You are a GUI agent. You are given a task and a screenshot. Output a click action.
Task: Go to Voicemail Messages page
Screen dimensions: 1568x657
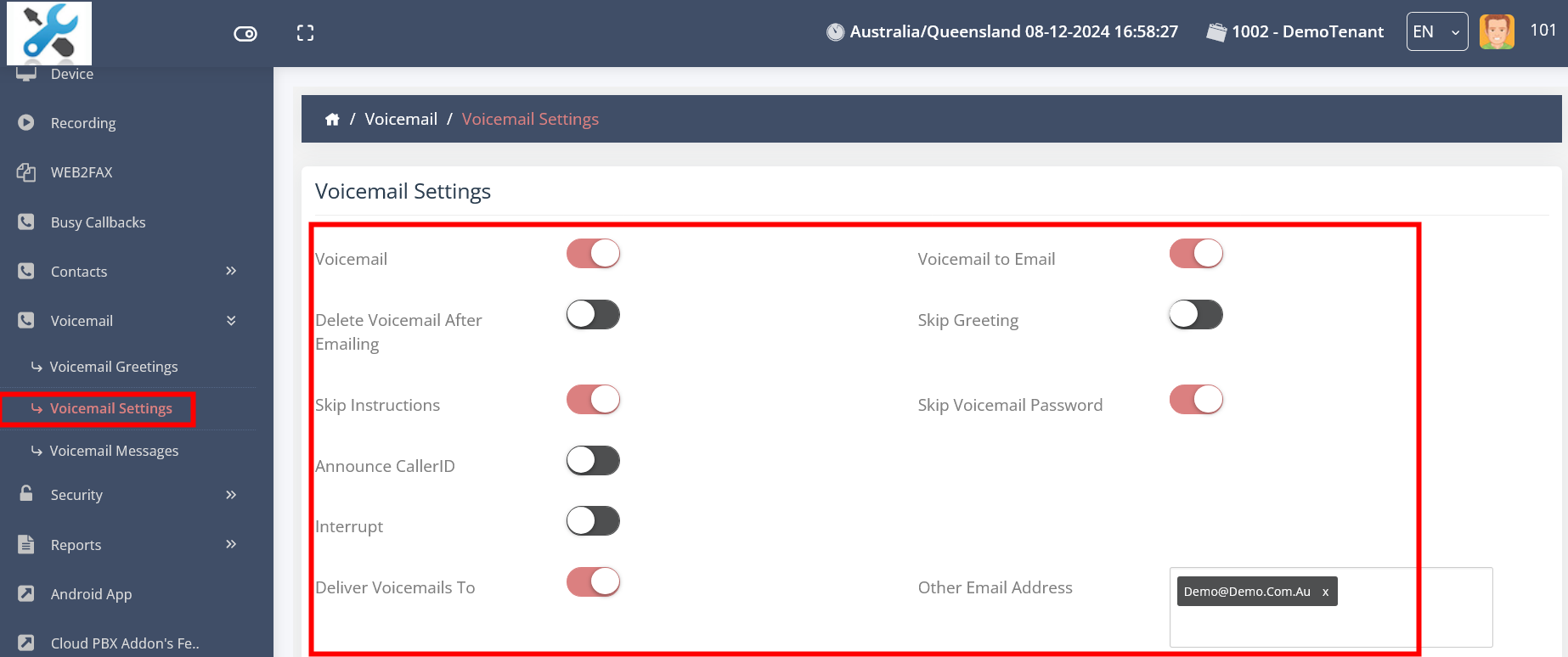pyautogui.click(x=114, y=451)
